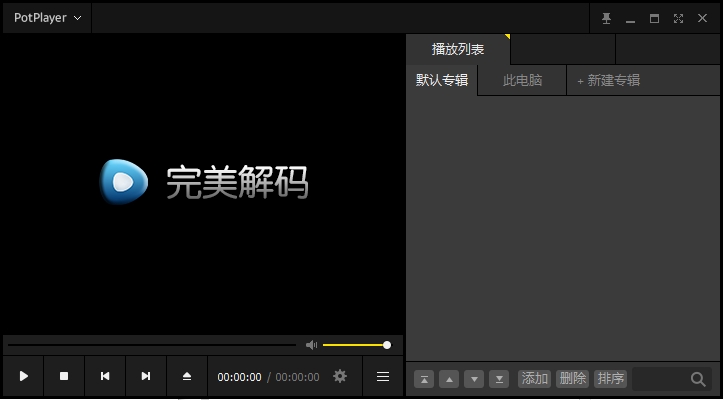This screenshot has width=724, height=400.
Task: Create a new album with + 新建专辑
Action: 609,80
